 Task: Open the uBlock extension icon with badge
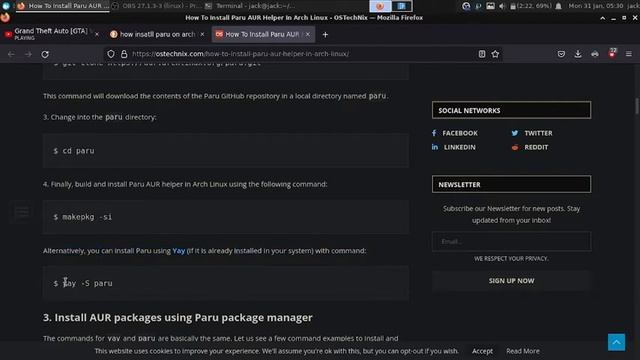[612, 54]
